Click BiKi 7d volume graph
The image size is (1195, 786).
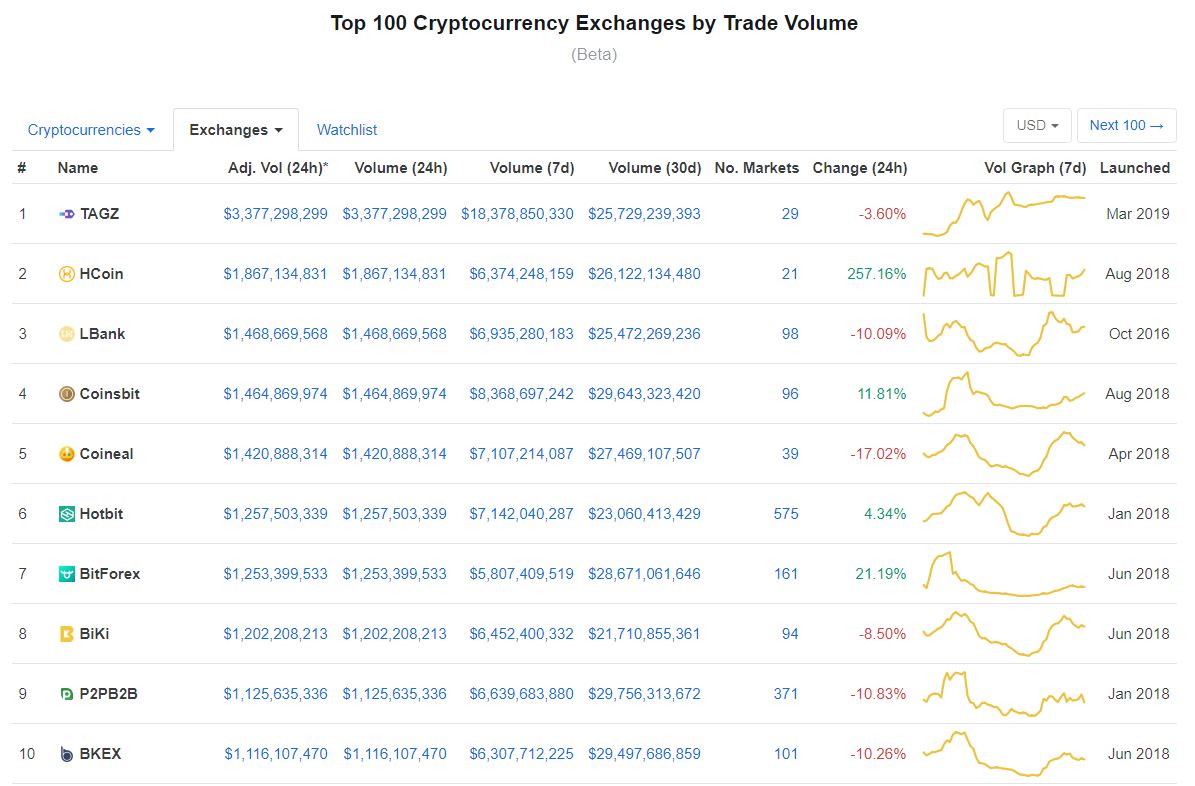[1004, 634]
